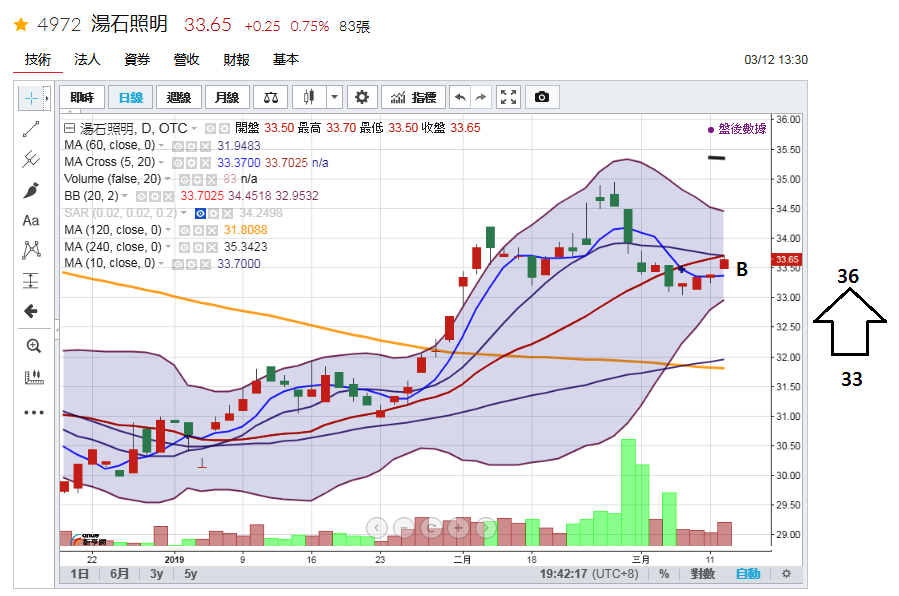Image resolution: width=899 pixels, height=596 pixels.
Task: Toggle visibility of Volume (false, 20)
Action: pos(185,180)
